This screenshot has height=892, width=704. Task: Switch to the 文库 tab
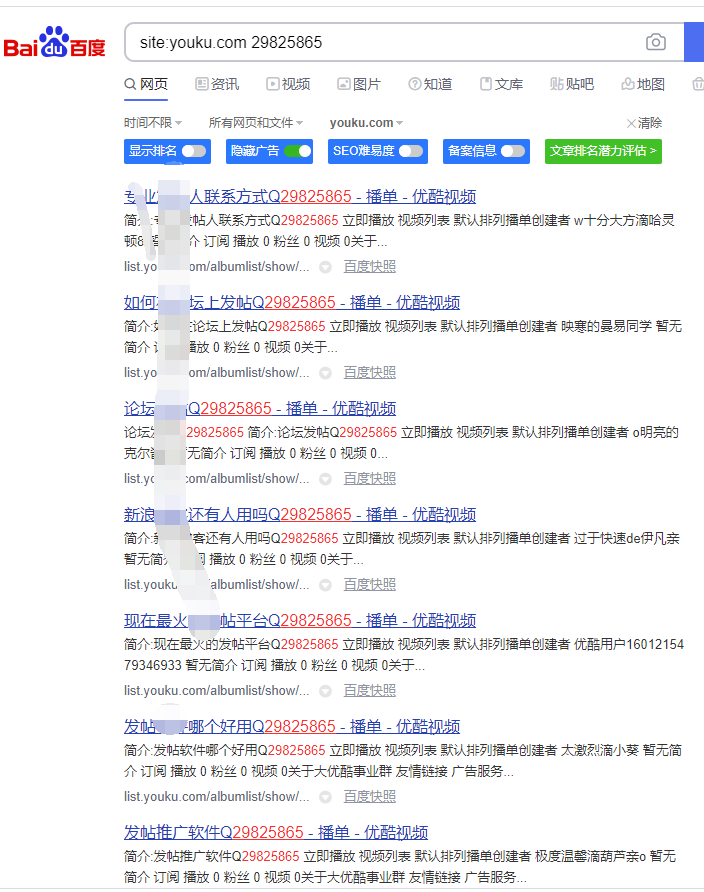(x=502, y=84)
